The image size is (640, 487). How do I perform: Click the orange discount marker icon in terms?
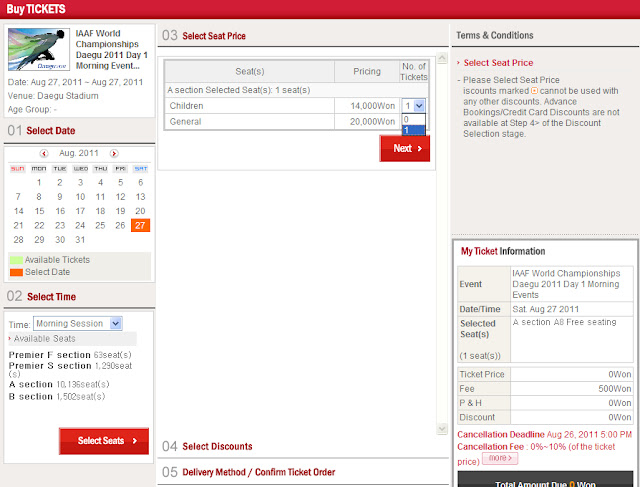534,91
